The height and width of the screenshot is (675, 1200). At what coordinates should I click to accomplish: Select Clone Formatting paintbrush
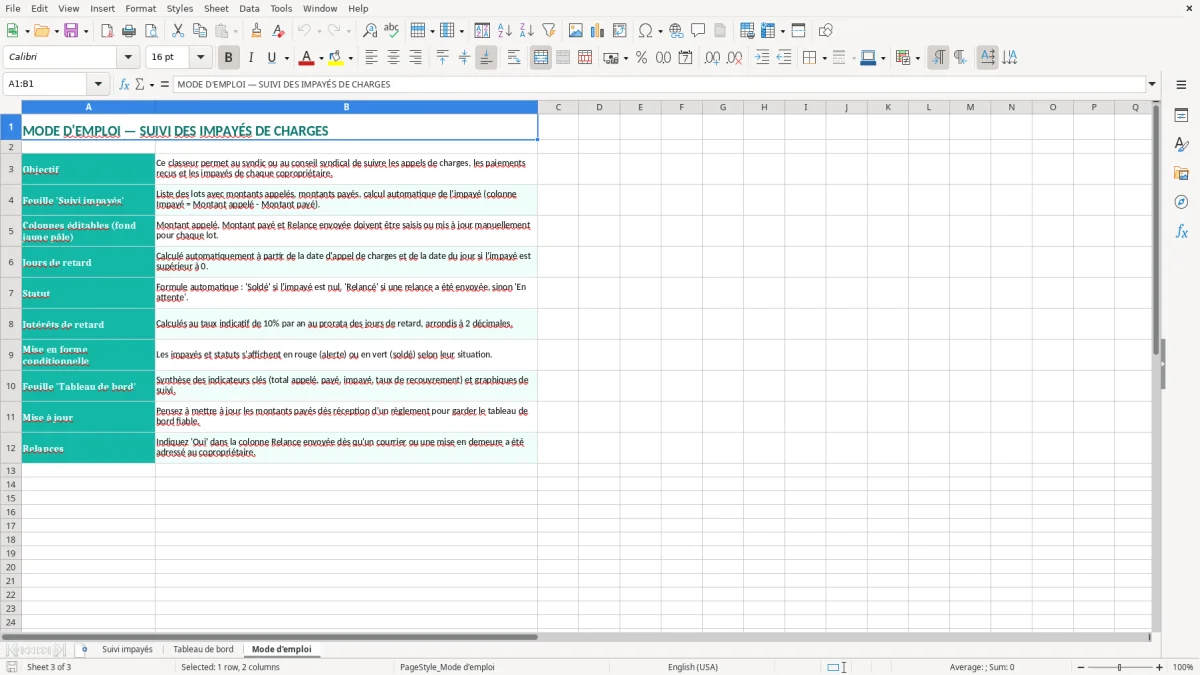[256, 31]
